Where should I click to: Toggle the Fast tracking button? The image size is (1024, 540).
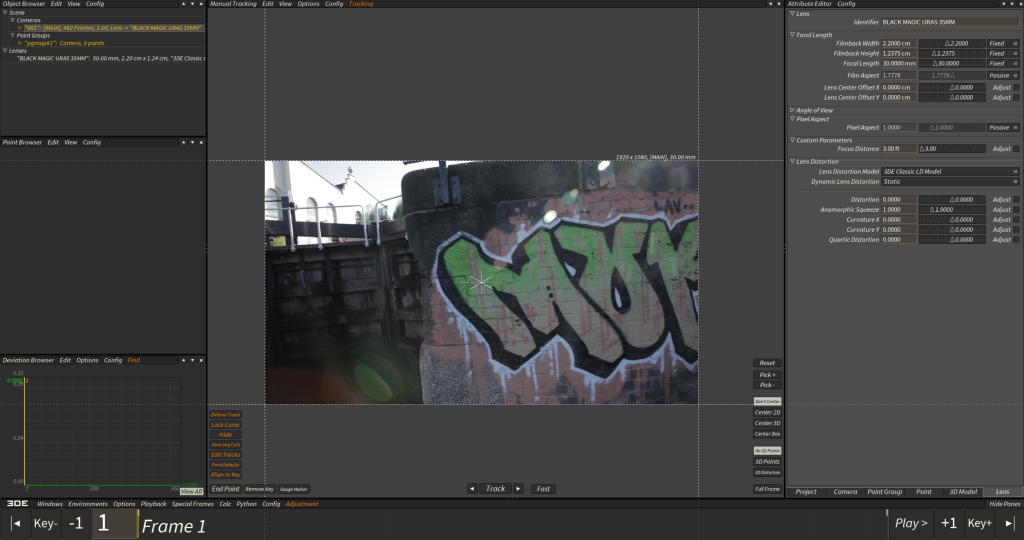pos(543,488)
